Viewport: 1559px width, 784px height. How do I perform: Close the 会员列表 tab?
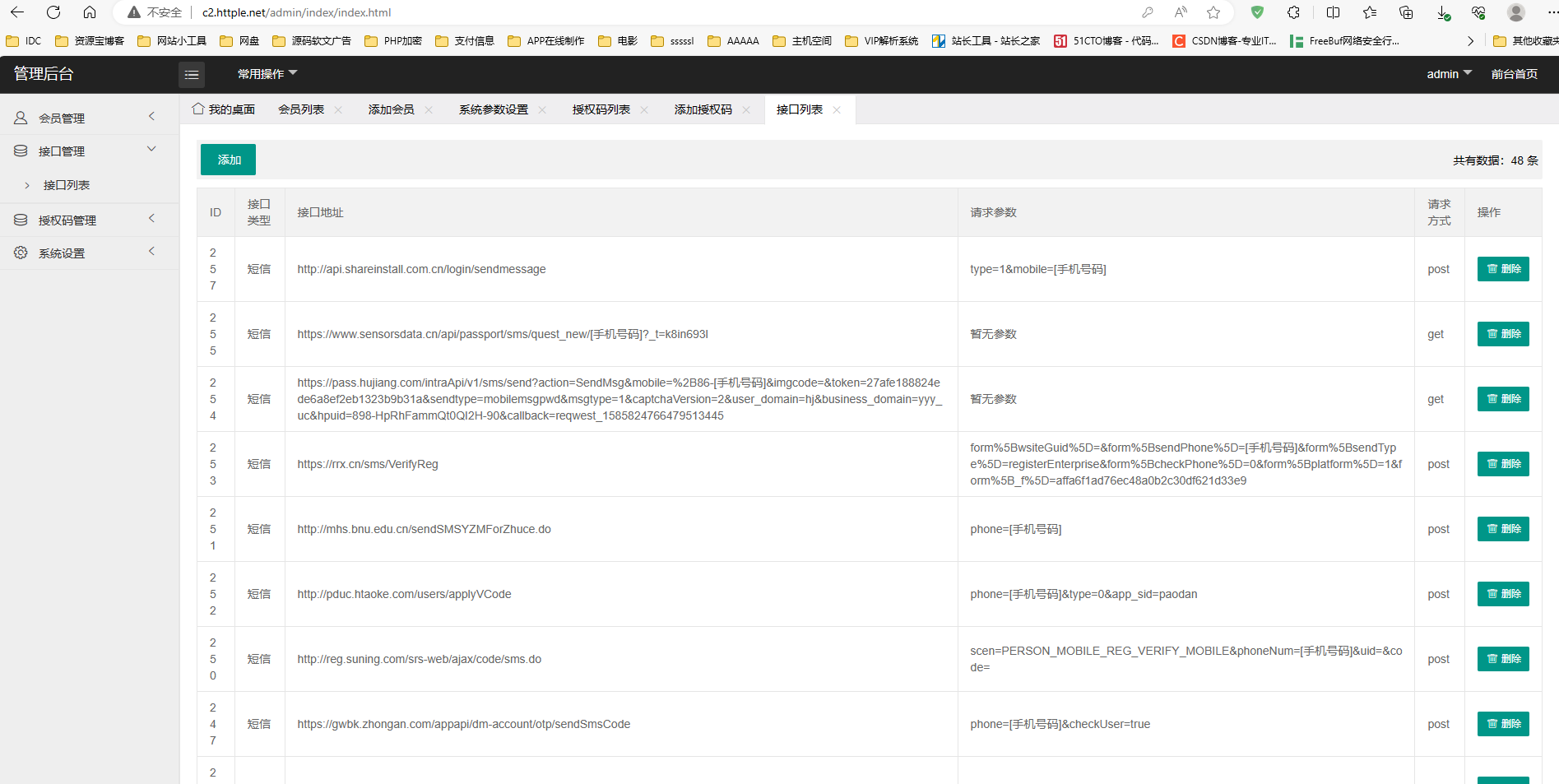click(338, 110)
